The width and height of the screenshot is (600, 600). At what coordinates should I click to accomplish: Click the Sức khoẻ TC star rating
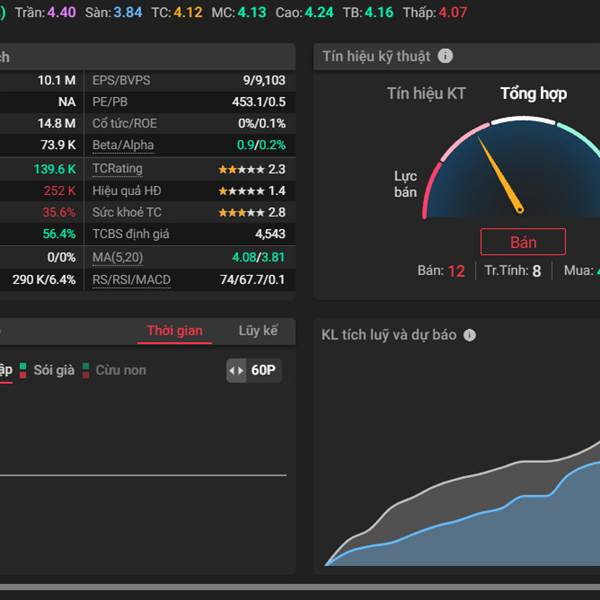pyautogui.click(x=240, y=212)
